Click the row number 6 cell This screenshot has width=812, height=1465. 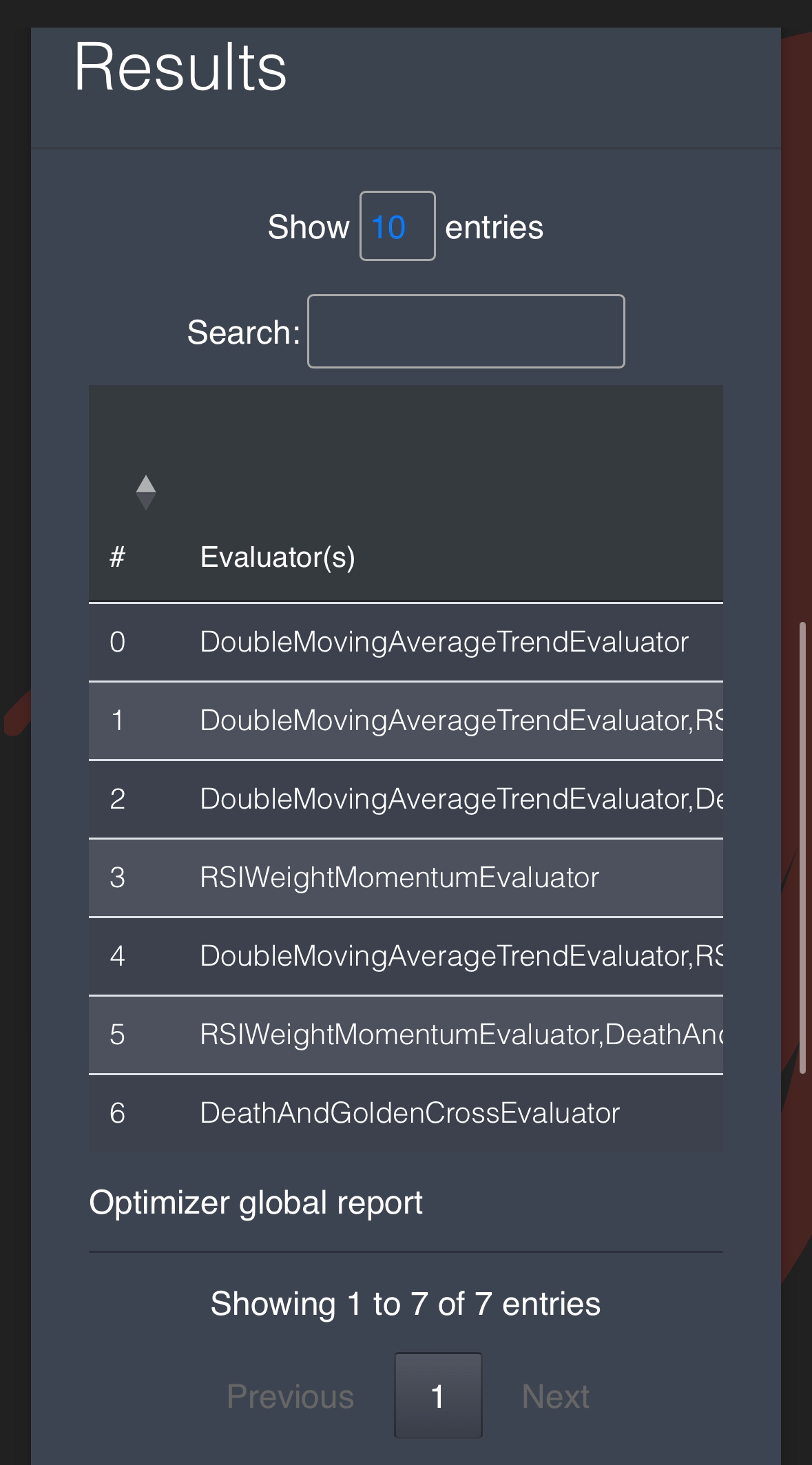tap(118, 1113)
